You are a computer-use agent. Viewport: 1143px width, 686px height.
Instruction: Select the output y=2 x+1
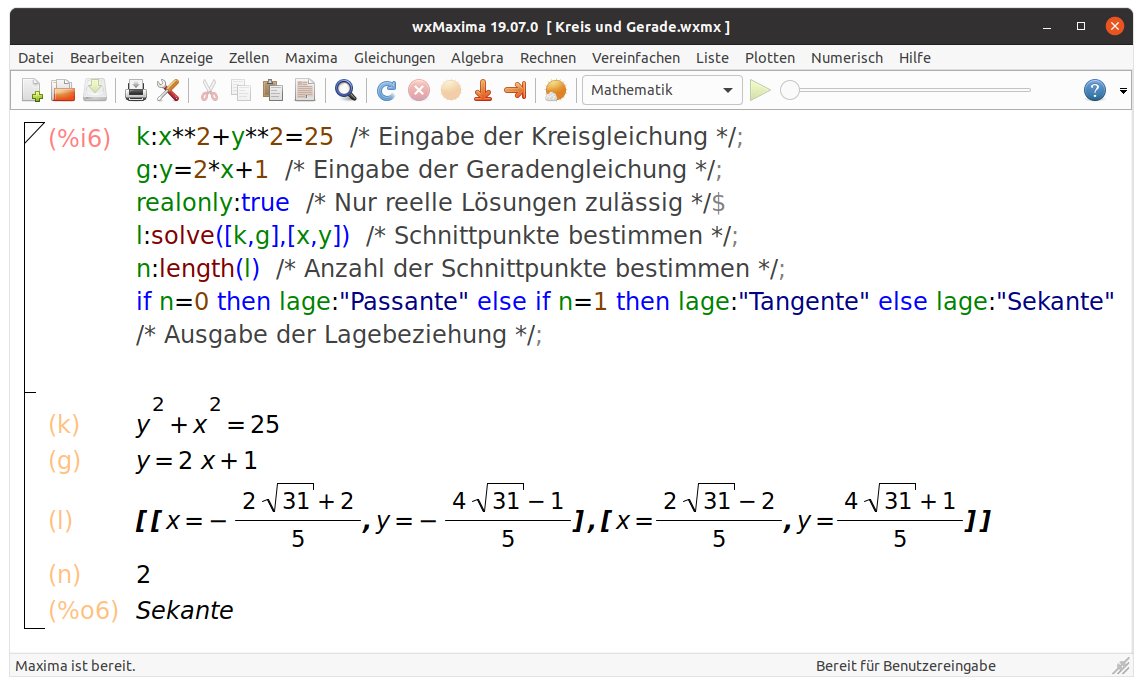(x=196, y=461)
